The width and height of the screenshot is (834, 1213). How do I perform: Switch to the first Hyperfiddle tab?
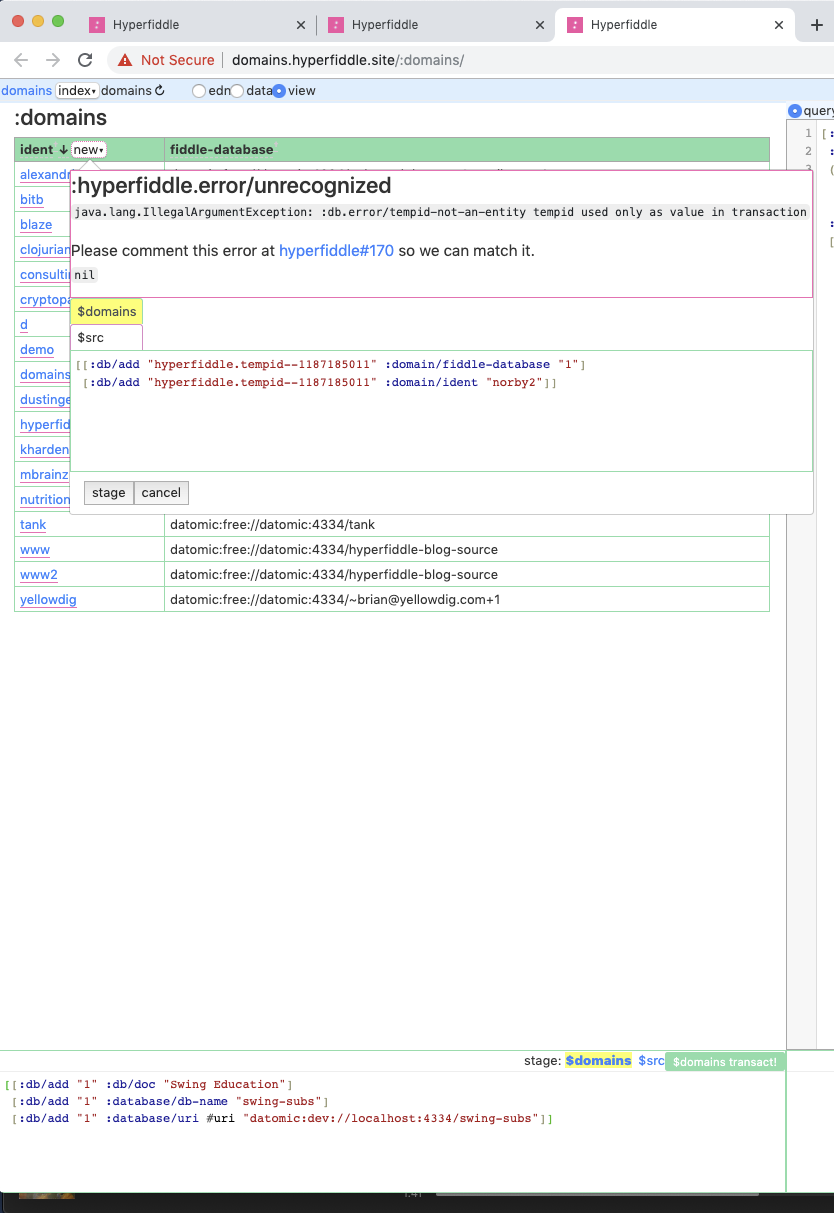pos(196,25)
